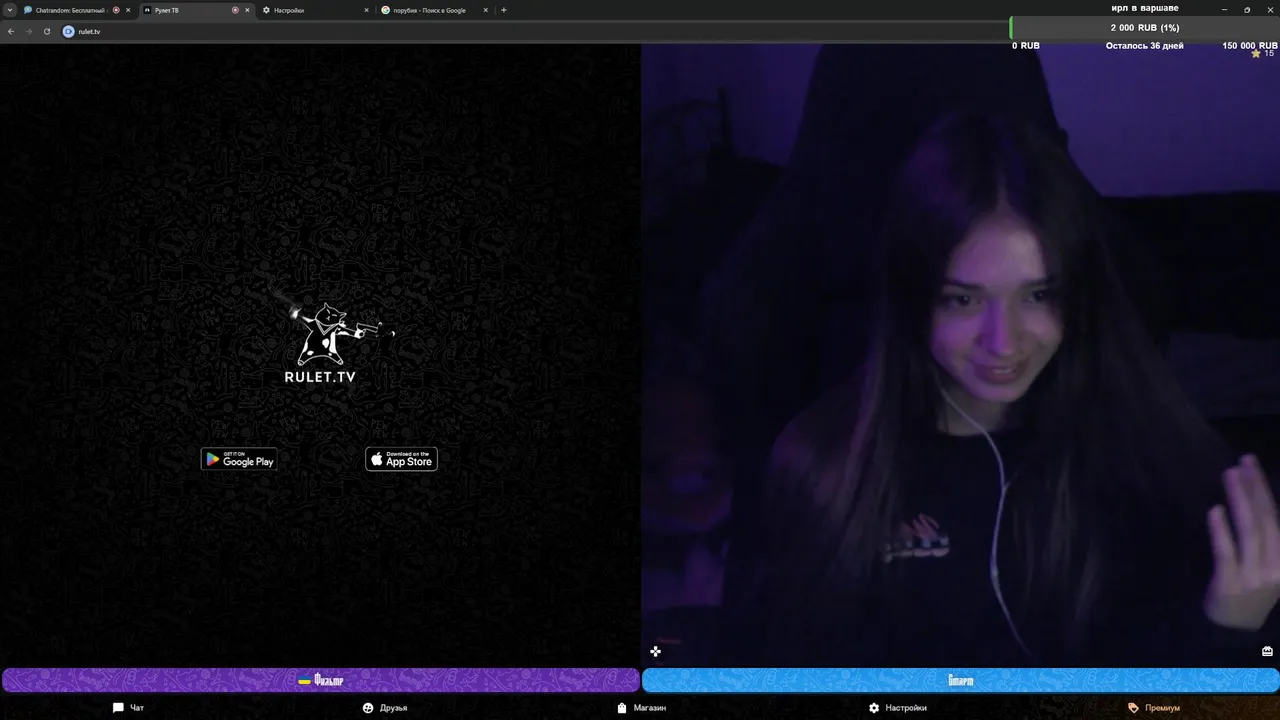
Task: Open the Чат section
Action: tap(128, 708)
